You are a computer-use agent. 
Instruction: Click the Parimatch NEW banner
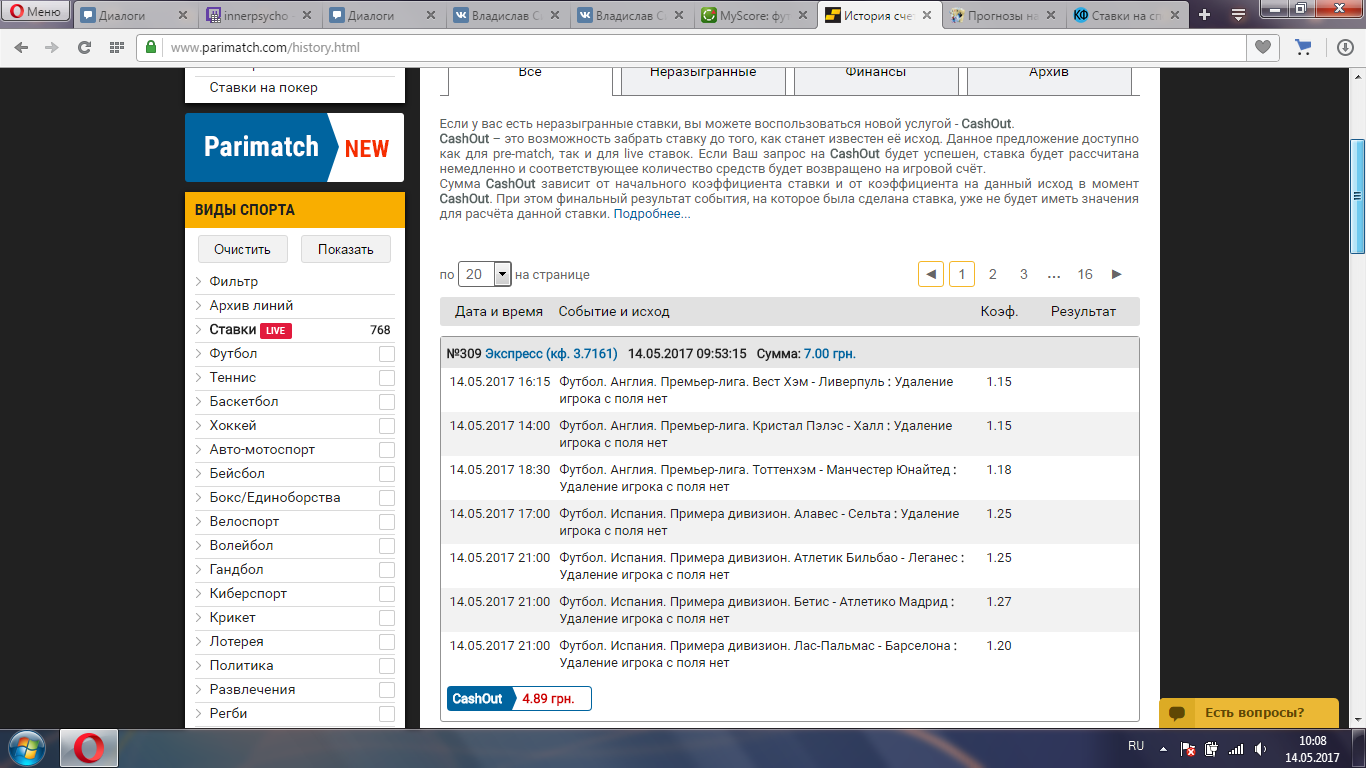pos(294,147)
